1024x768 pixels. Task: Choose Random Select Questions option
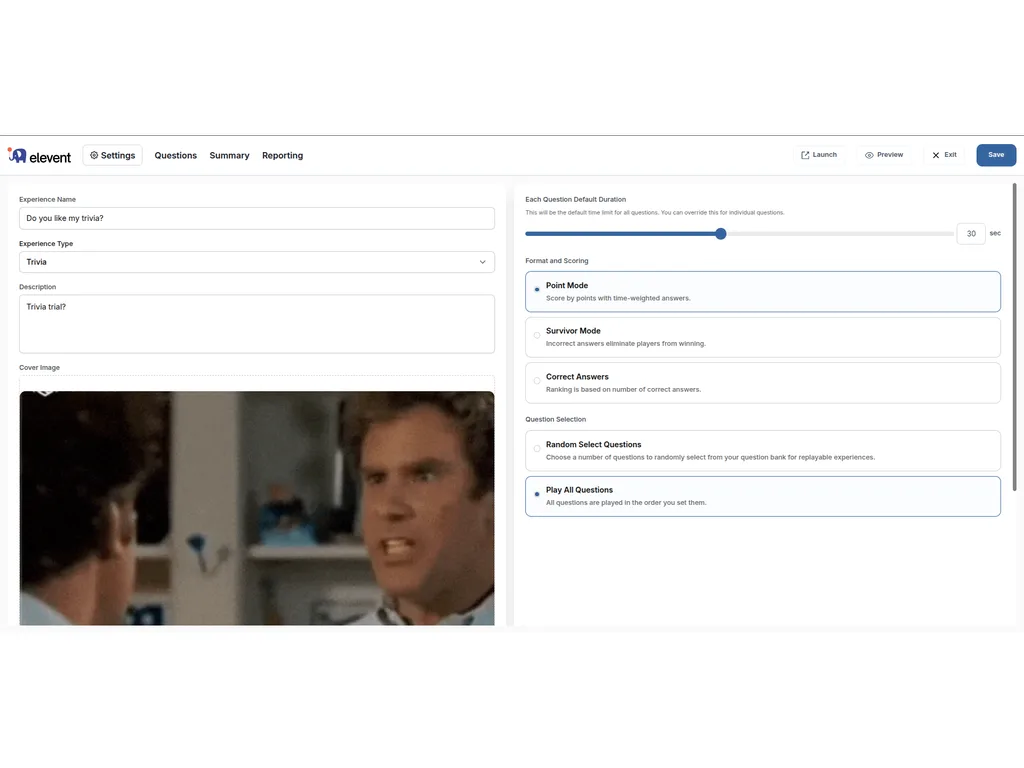(x=763, y=451)
